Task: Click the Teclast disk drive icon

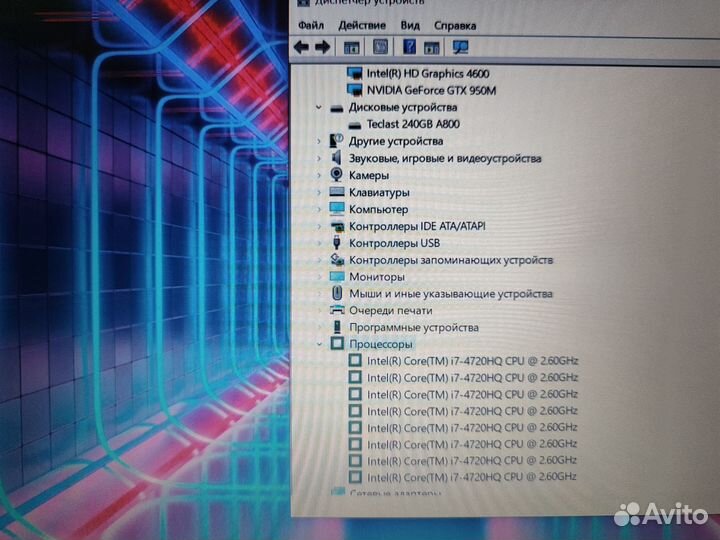Action: click(x=354, y=125)
